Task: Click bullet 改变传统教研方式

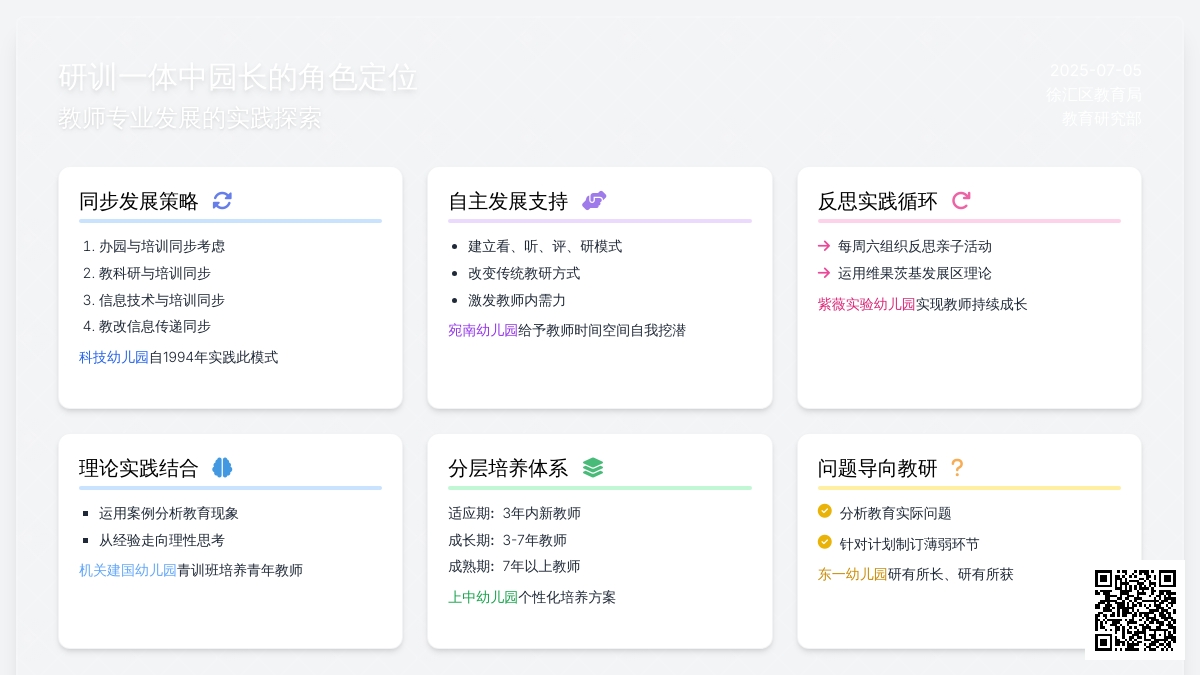Action: (x=524, y=273)
